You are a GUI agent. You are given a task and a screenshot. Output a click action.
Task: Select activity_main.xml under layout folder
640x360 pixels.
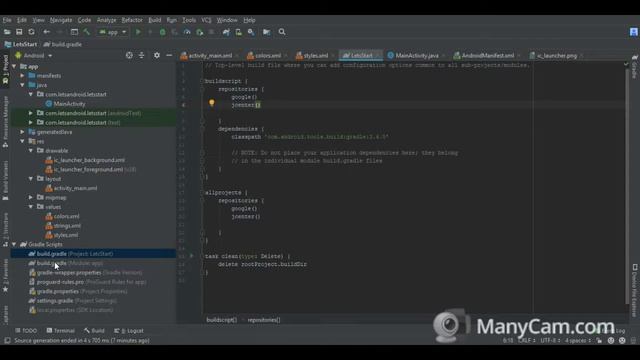pos(76,188)
